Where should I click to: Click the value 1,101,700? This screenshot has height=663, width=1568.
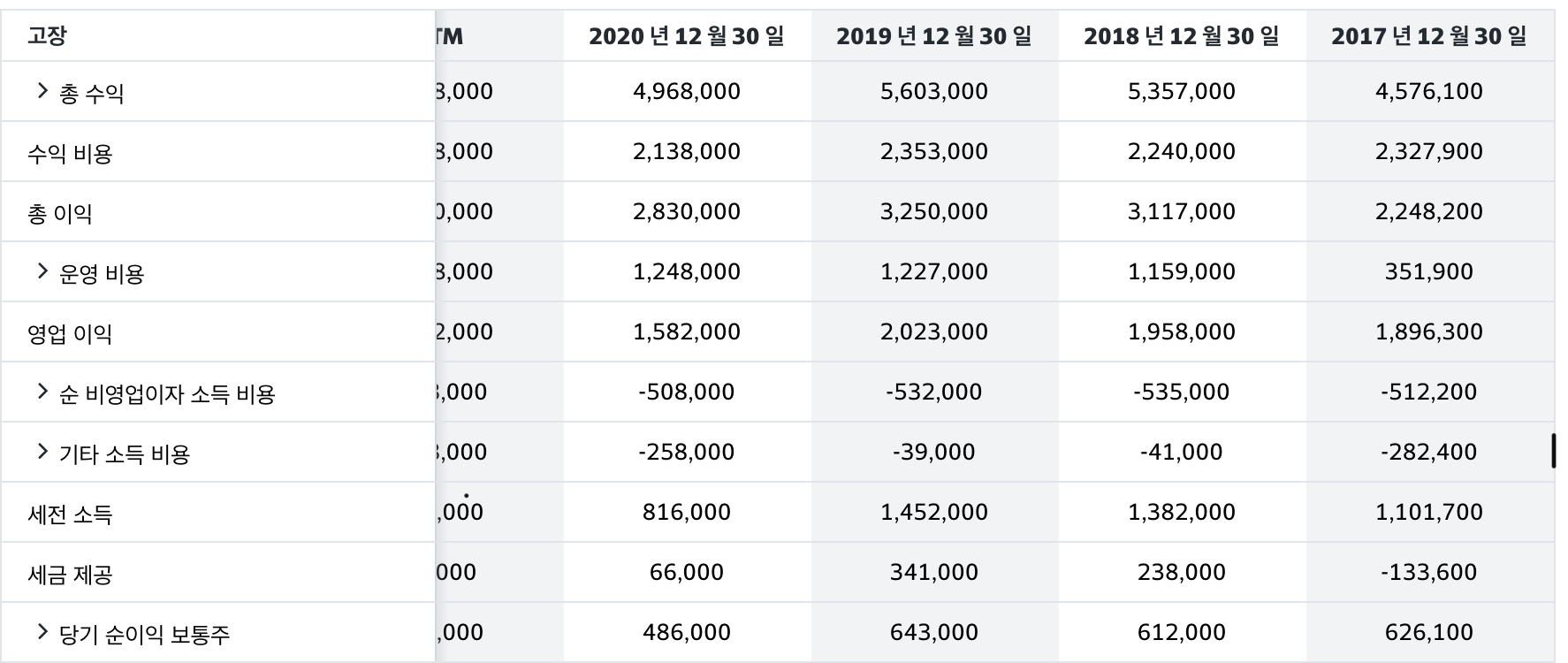1429,512
